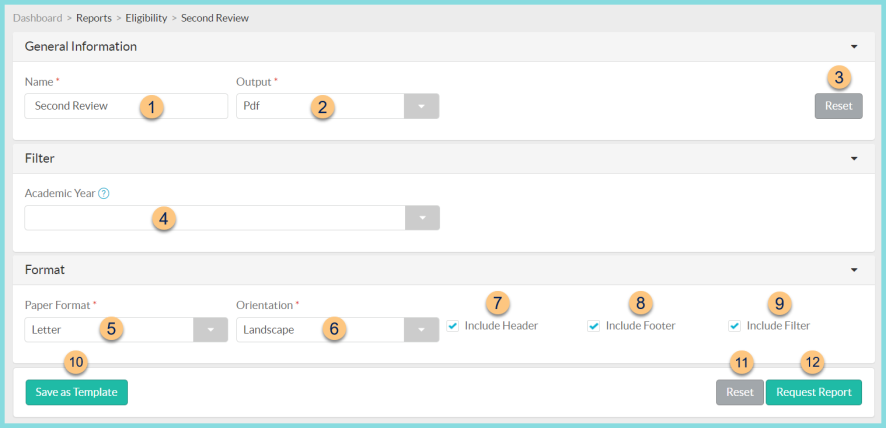This screenshot has height=428, width=886.
Task: Click the Filter section heading
Action: click(40, 158)
